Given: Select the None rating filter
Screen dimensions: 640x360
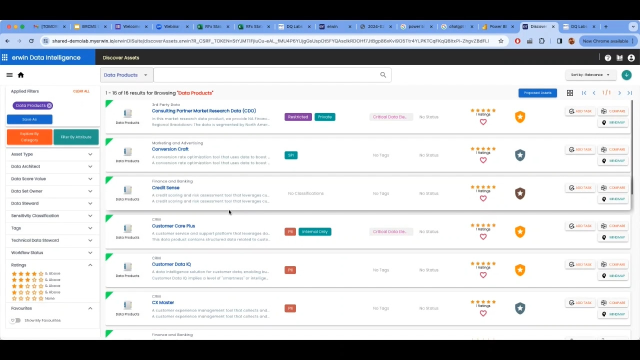Looking at the screenshot, I should [x=33, y=298].
